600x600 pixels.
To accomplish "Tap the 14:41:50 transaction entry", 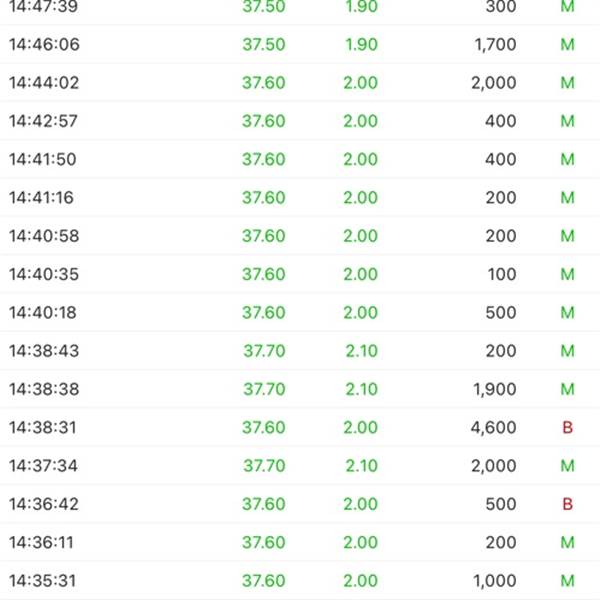I will tap(300, 159).
